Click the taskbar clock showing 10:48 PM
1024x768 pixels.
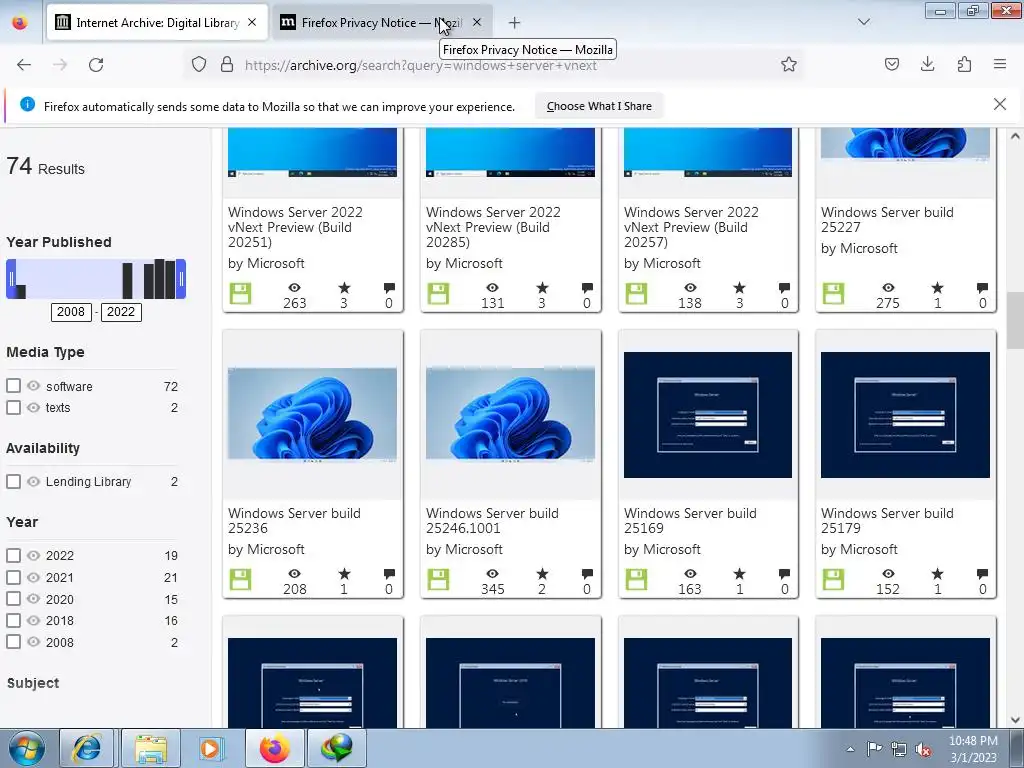tap(973, 749)
